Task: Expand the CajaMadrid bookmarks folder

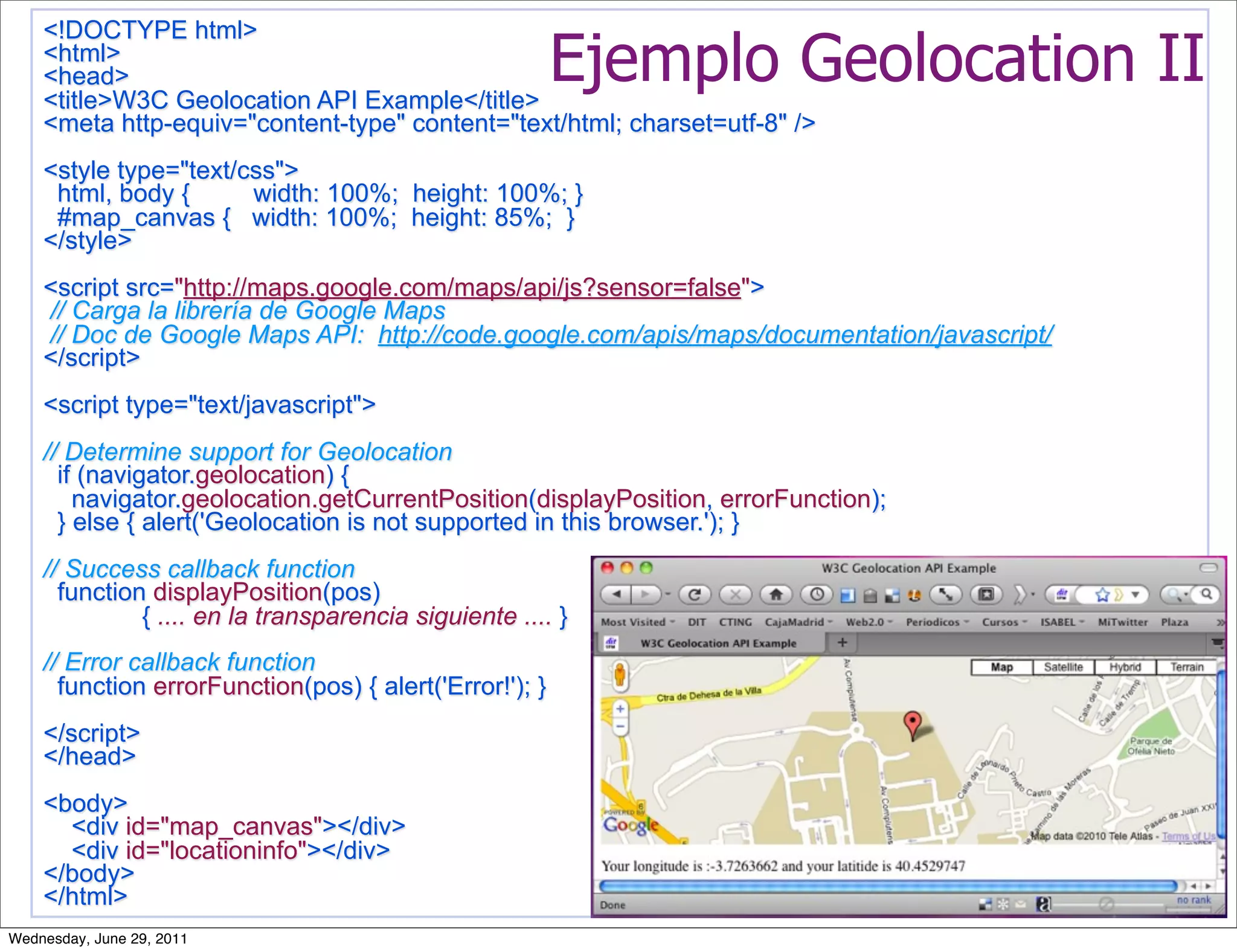Action: click(x=798, y=622)
